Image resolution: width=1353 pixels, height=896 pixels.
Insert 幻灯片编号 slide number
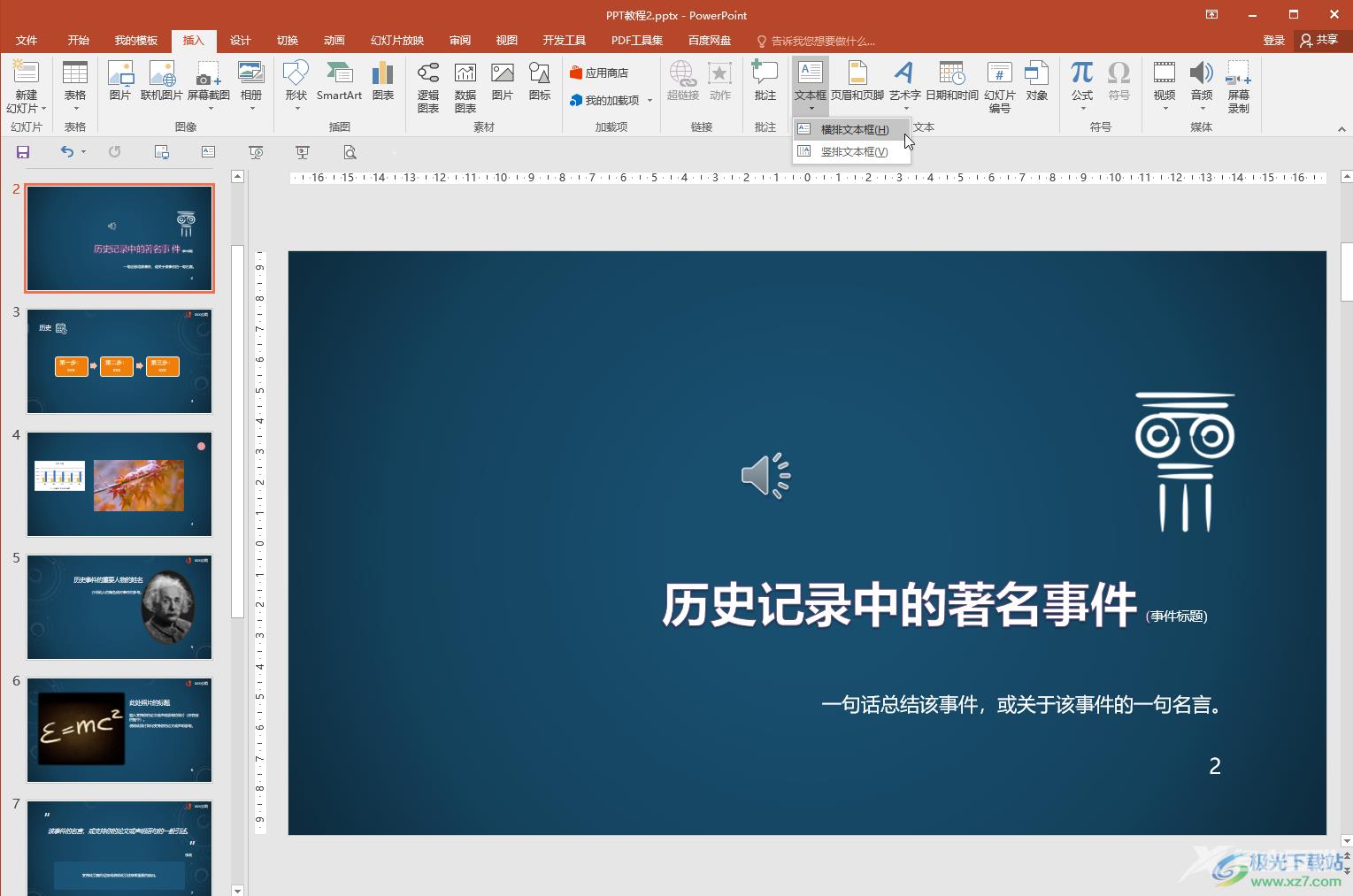click(x=1000, y=87)
